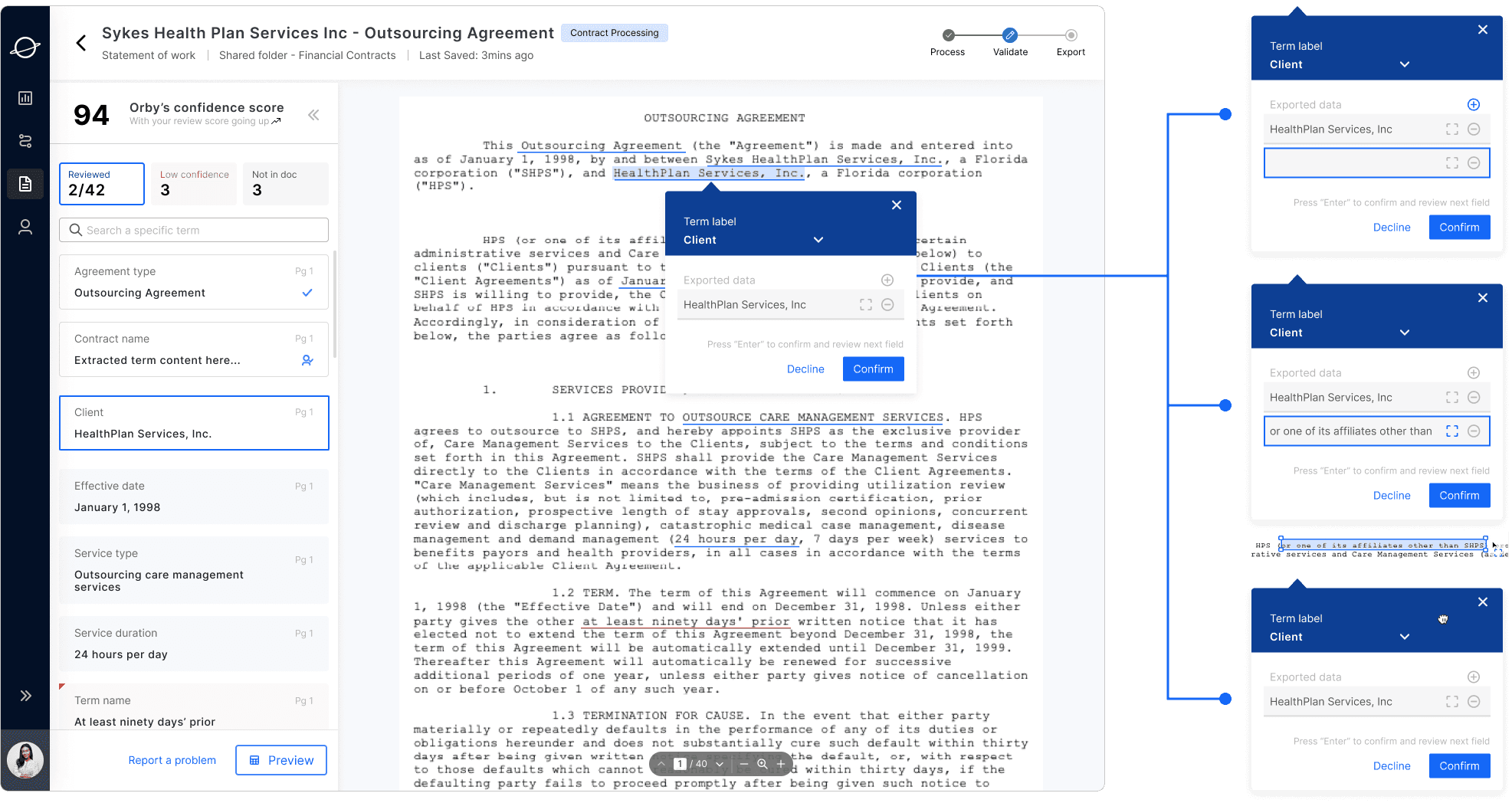Switch to the Reviewed 2/42 tab
Viewport: 1512px width, 803px height.
102,184
